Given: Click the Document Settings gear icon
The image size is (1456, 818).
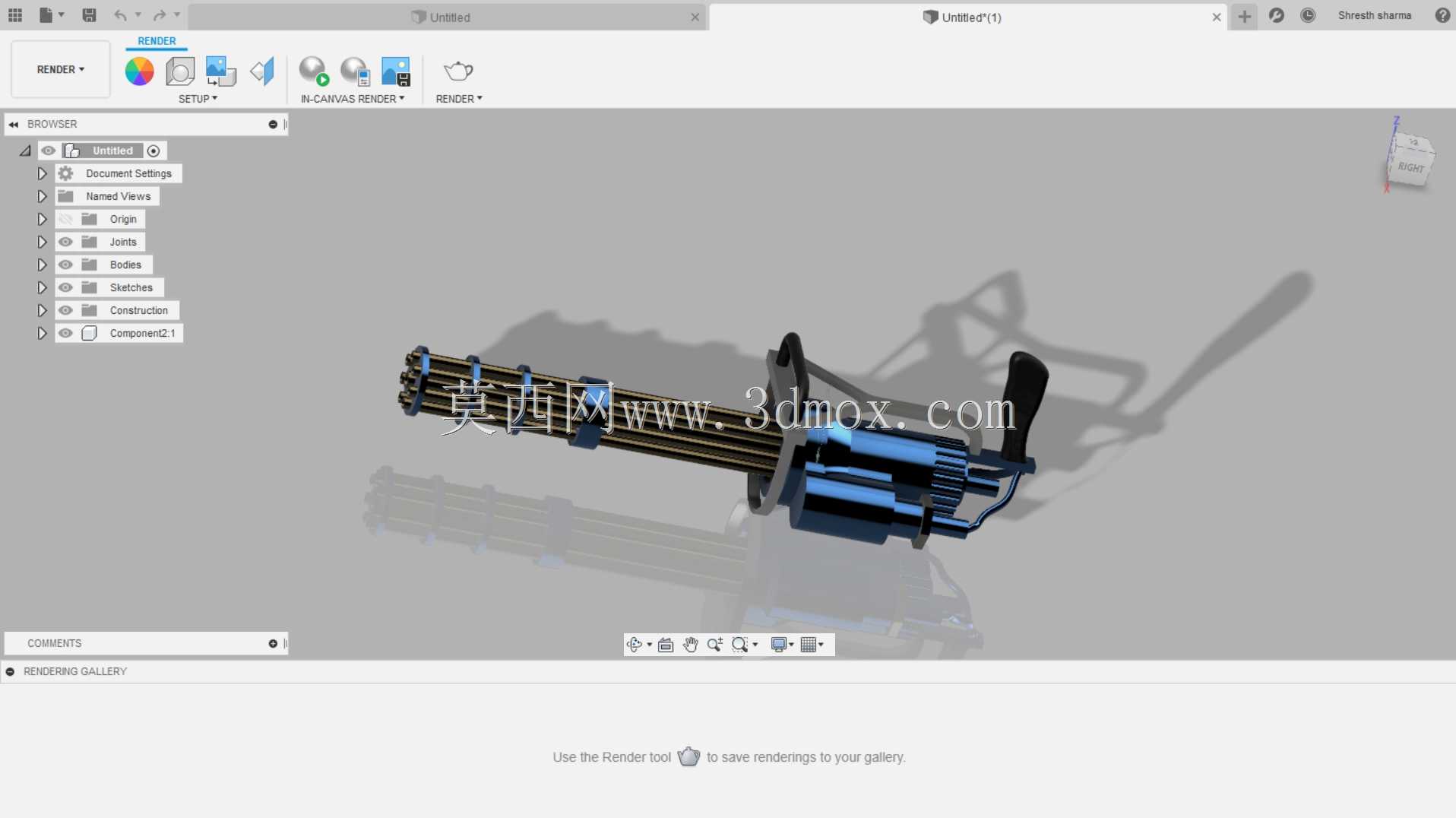Looking at the screenshot, I should [x=66, y=173].
